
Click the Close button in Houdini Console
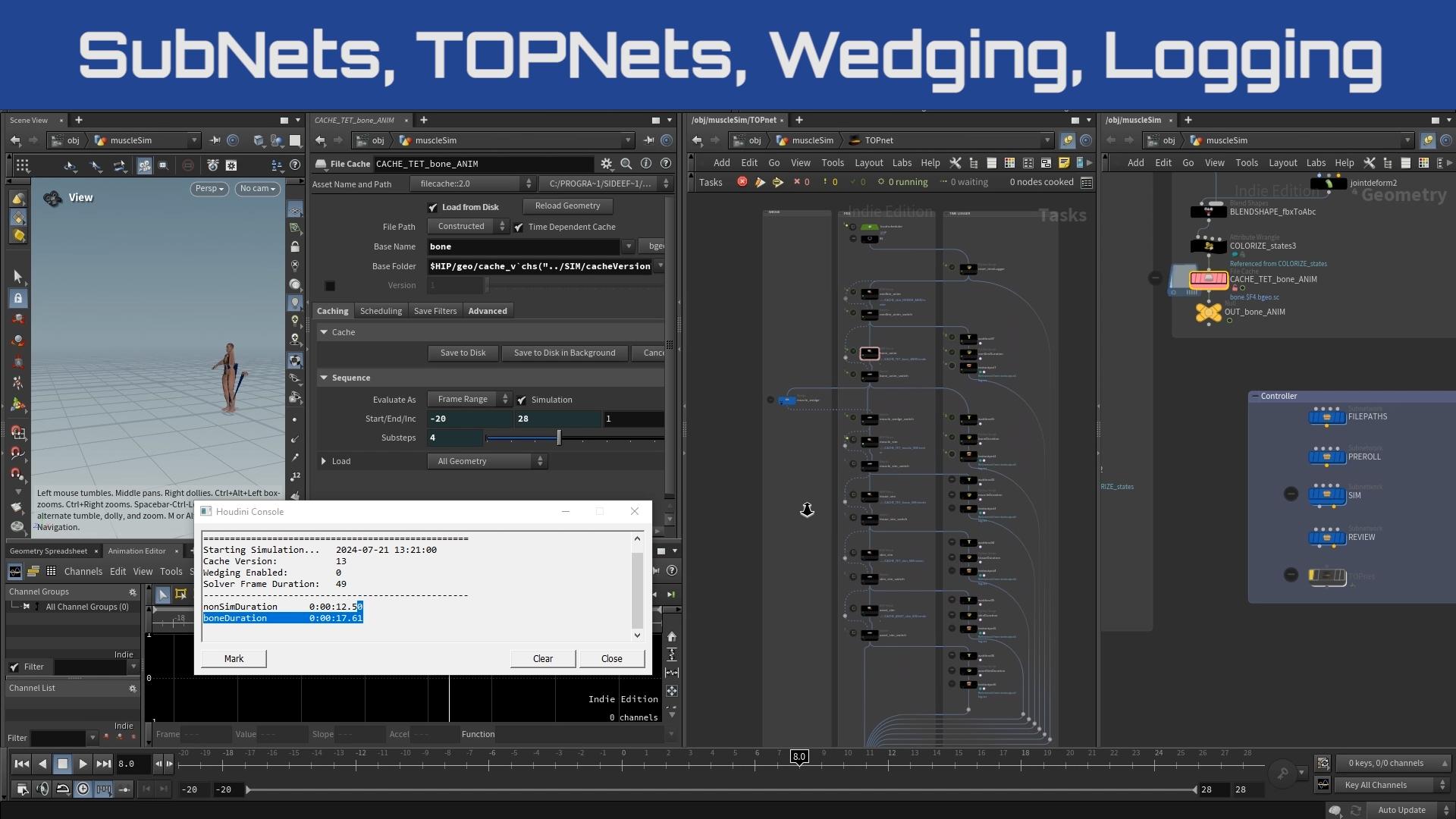tap(612, 659)
